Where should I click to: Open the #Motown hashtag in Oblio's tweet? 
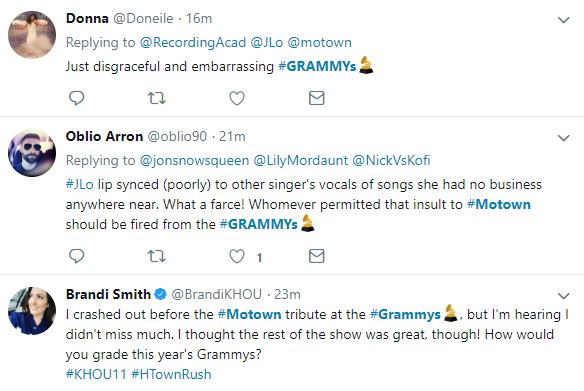pos(499,204)
